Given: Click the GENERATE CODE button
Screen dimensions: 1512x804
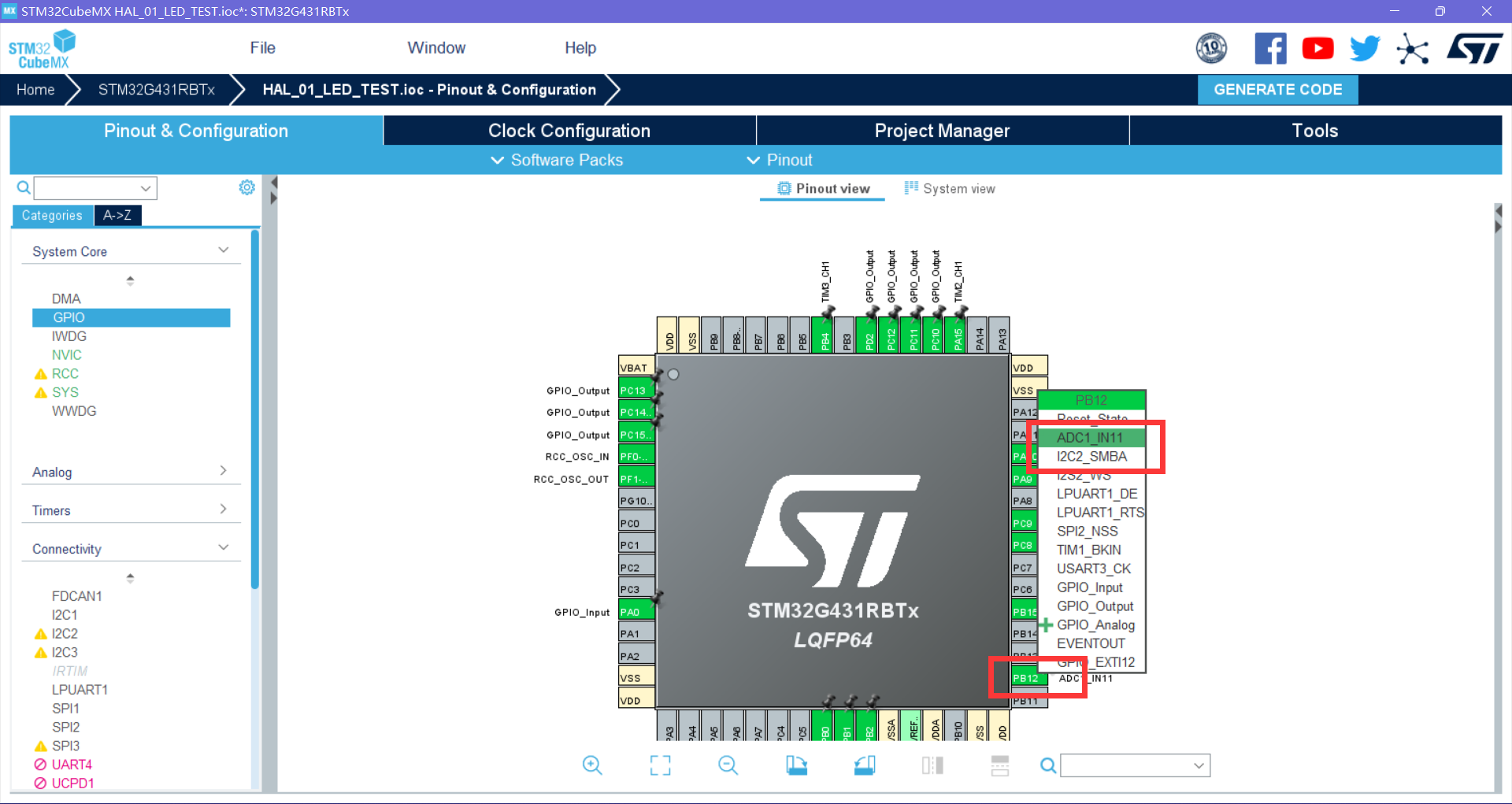Looking at the screenshot, I should point(1277,89).
